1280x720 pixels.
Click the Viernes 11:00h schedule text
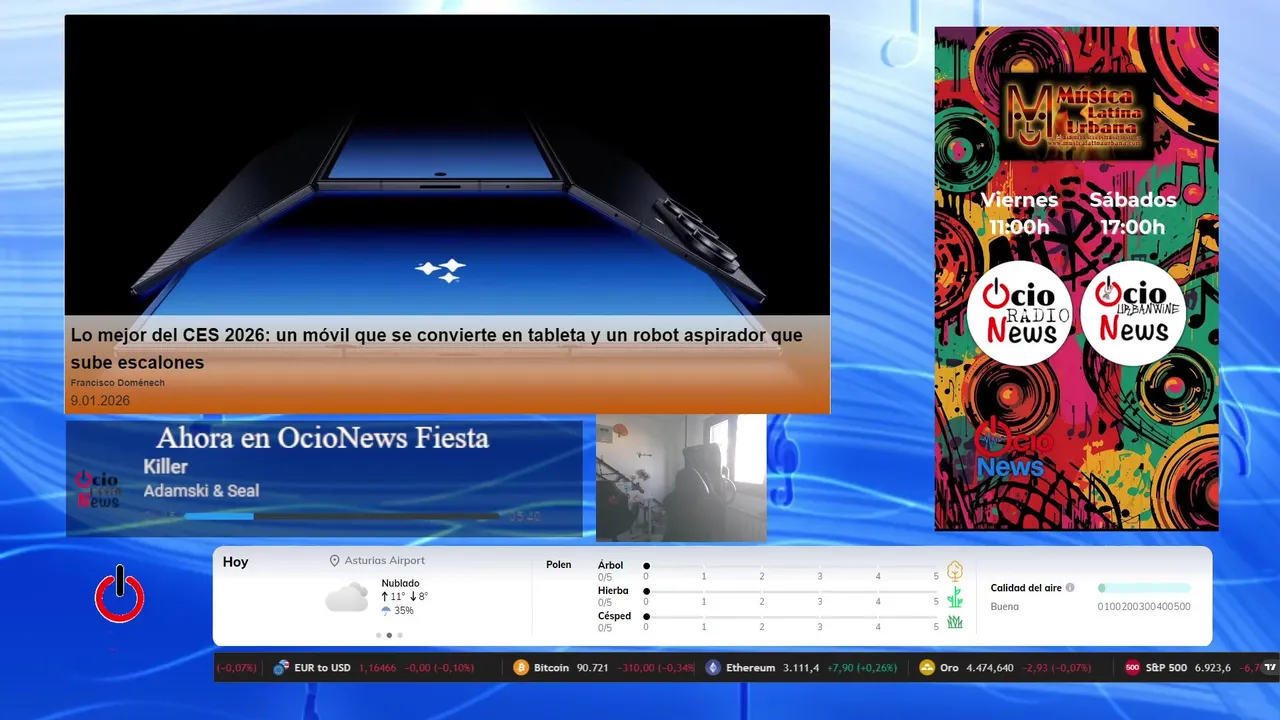[x=1019, y=213]
